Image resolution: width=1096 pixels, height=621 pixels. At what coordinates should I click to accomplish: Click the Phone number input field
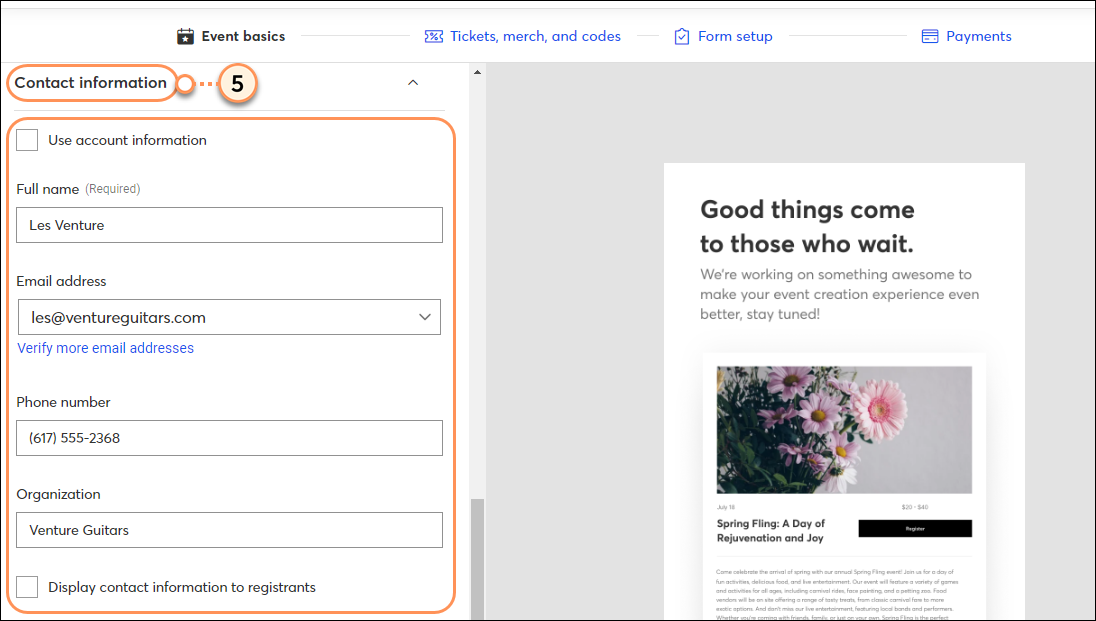(x=229, y=438)
